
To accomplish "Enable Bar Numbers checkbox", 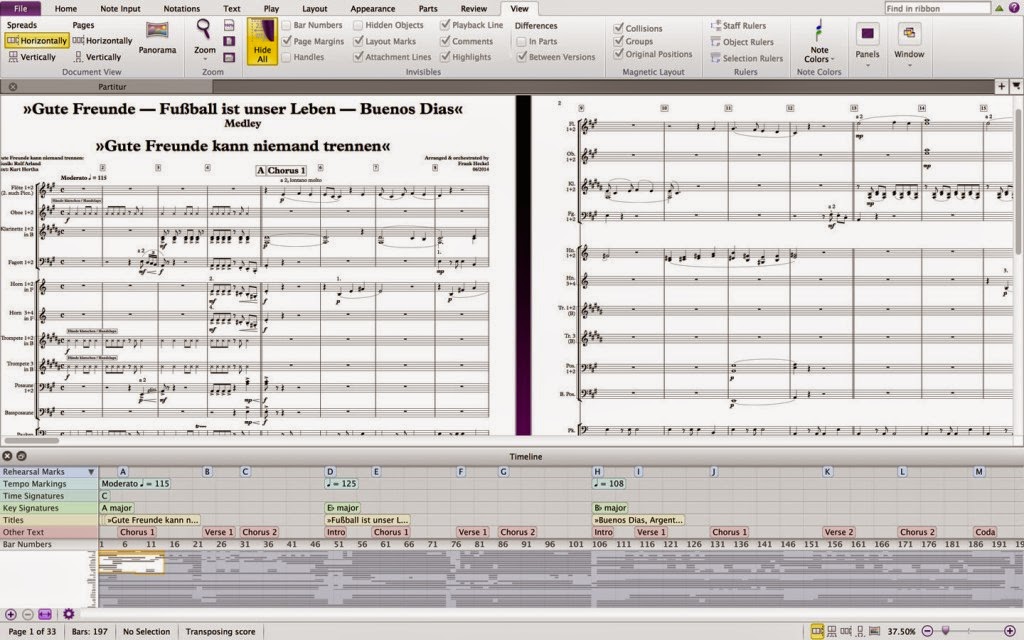I will click(286, 25).
